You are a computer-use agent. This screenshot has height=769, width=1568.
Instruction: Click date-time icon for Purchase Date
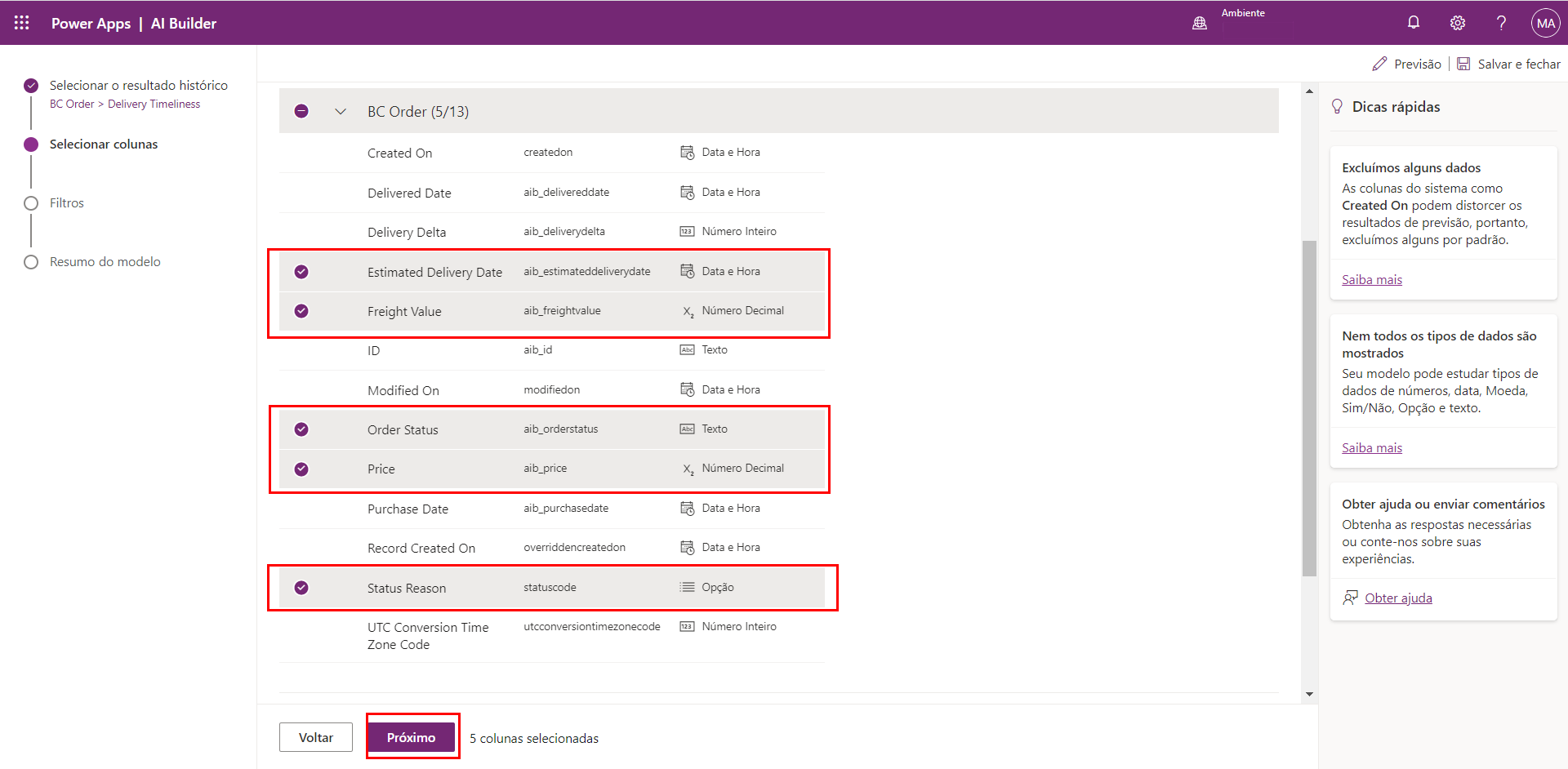point(687,508)
